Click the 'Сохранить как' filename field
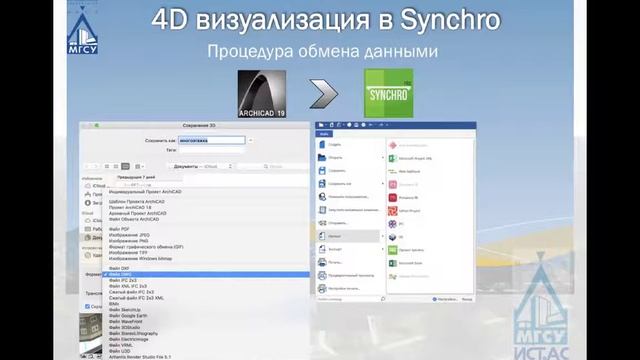This screenshot has height=360, width=640. (211, 140)
